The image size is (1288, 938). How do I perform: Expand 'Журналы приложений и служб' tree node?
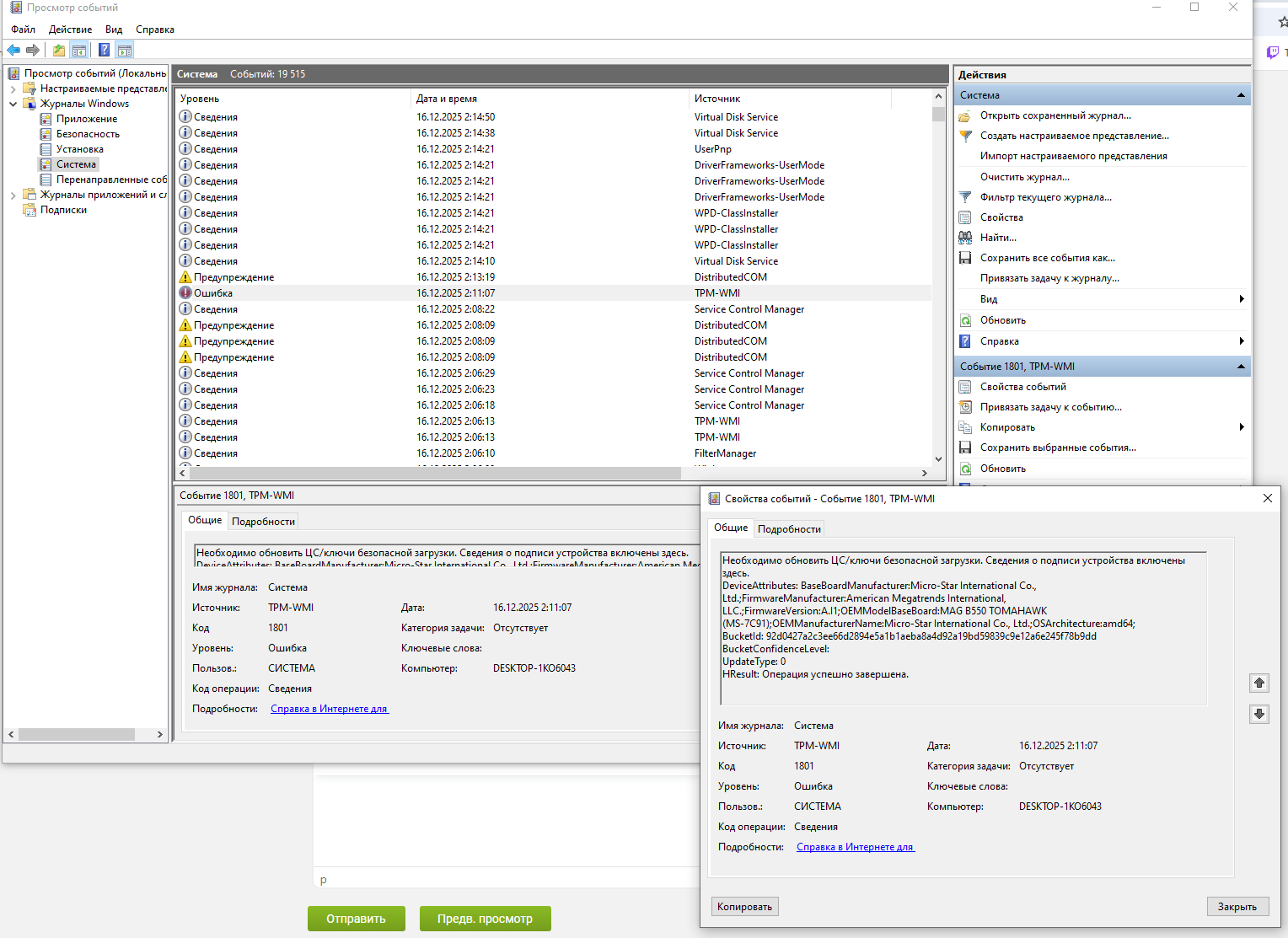click(x=13, y=195)
